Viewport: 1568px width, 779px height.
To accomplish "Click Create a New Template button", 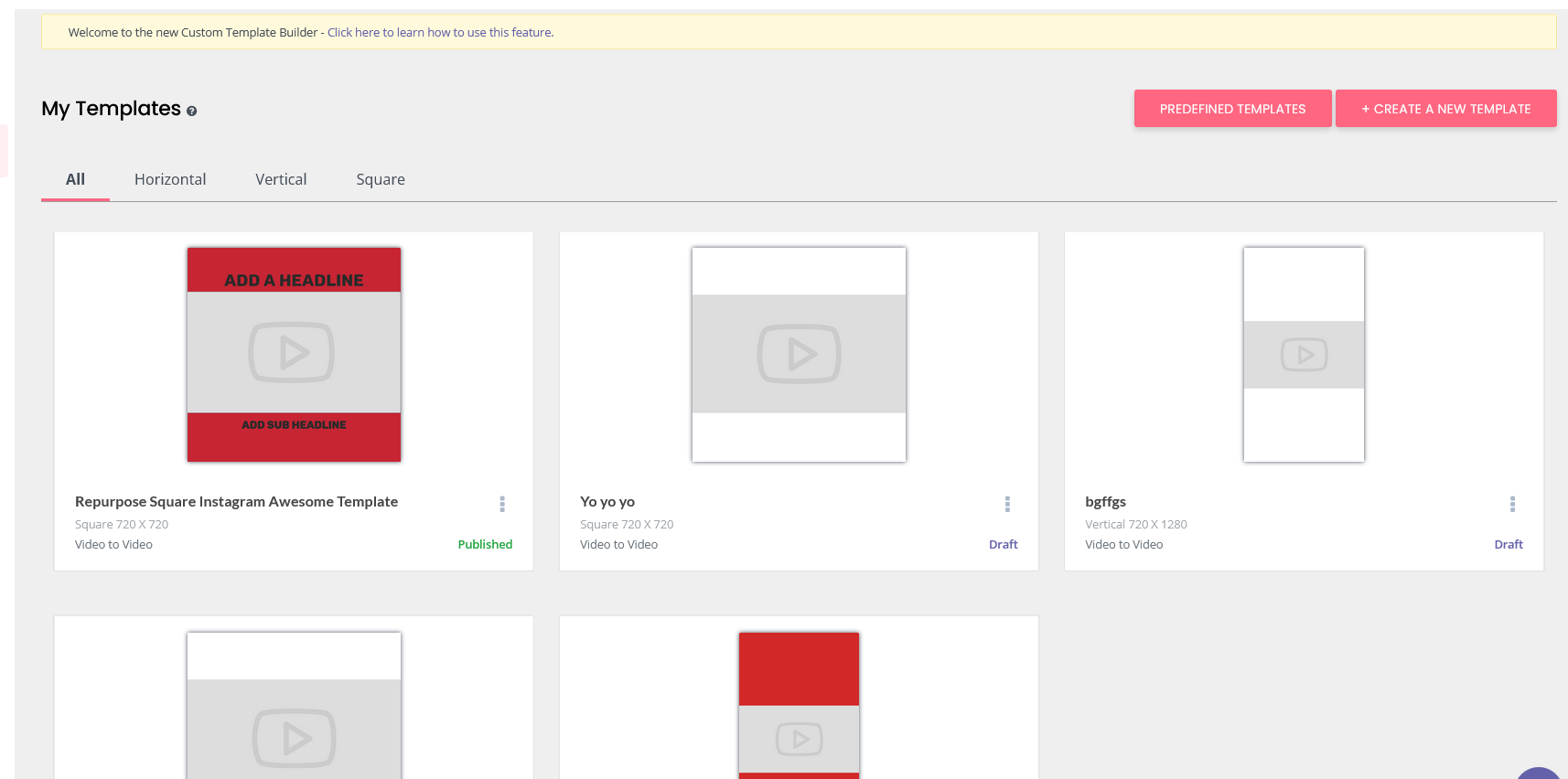I will pyautogui.click(x=1445, y=109).
